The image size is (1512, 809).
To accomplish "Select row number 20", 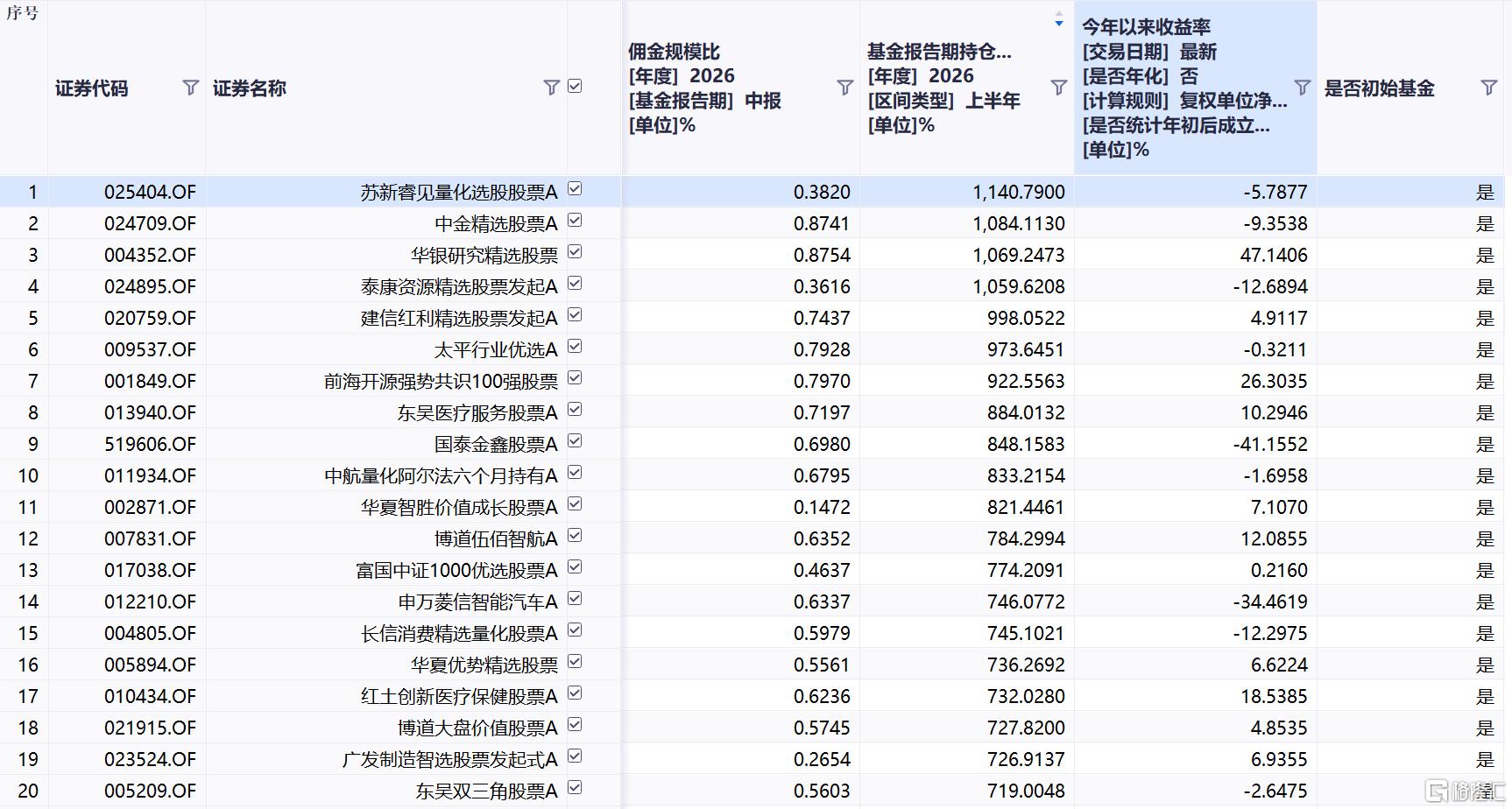I will (28, 791).
